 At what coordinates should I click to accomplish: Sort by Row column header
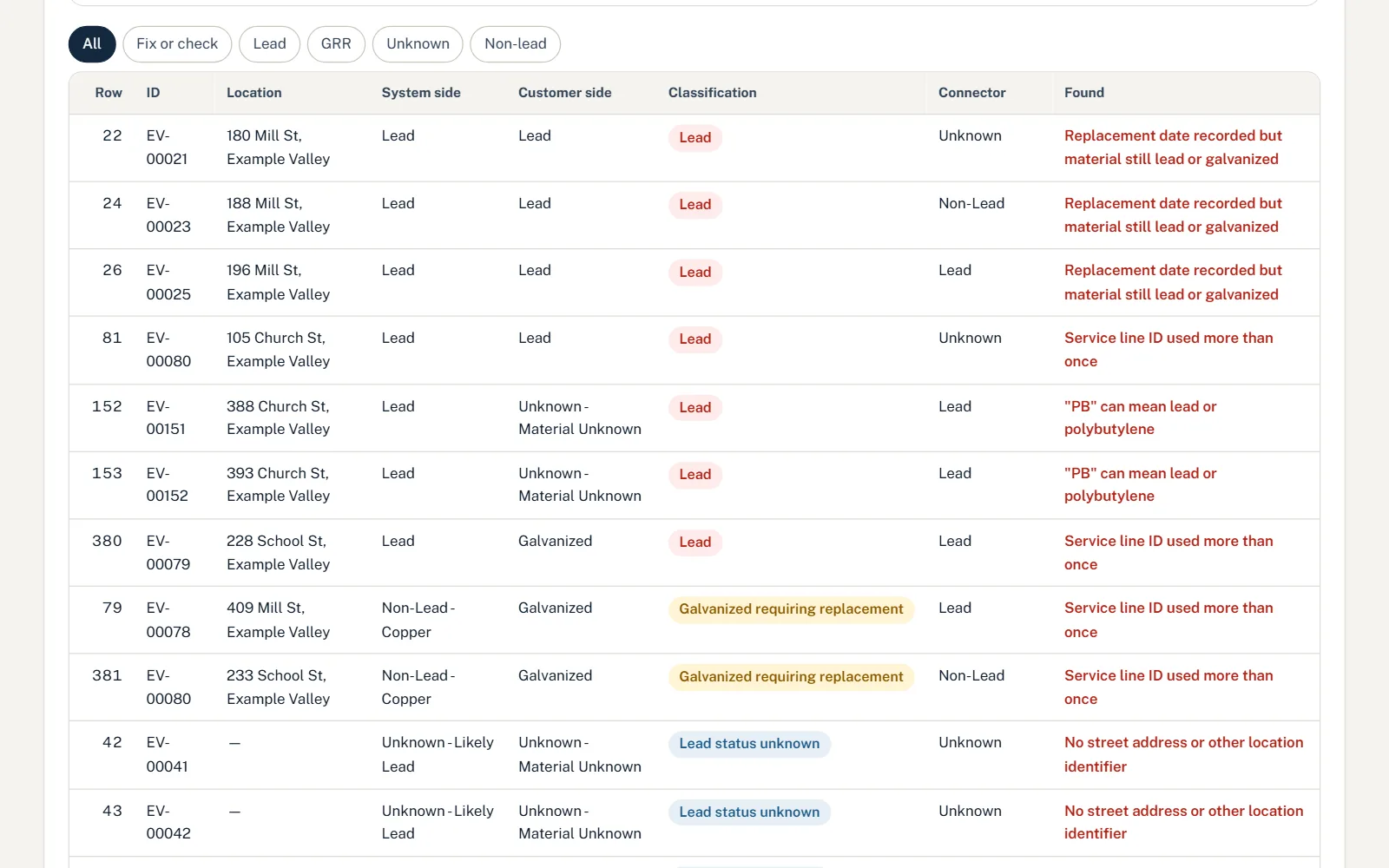click(109, 93)
